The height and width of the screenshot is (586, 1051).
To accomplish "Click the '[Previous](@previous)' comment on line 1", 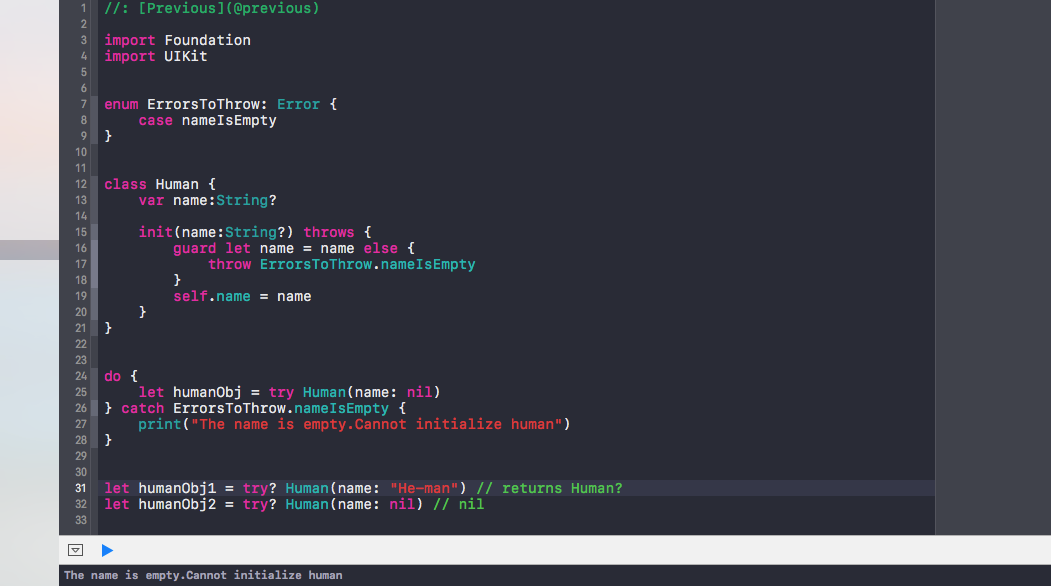I will pyautogui.click(x=229, y=9).
